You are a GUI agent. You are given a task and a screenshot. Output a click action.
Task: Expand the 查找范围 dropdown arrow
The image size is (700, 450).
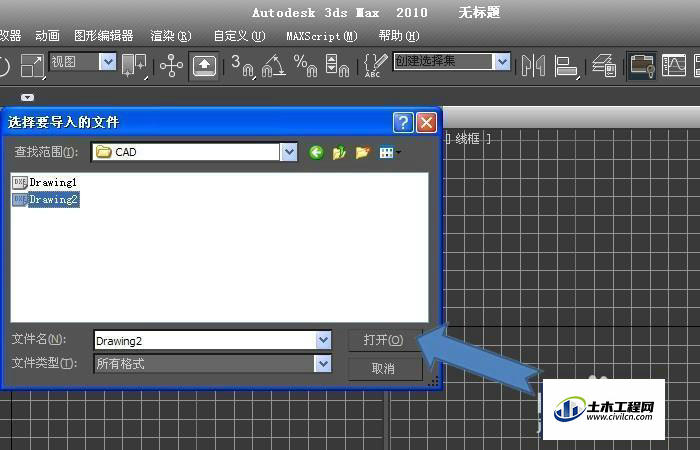coord(289,152)
